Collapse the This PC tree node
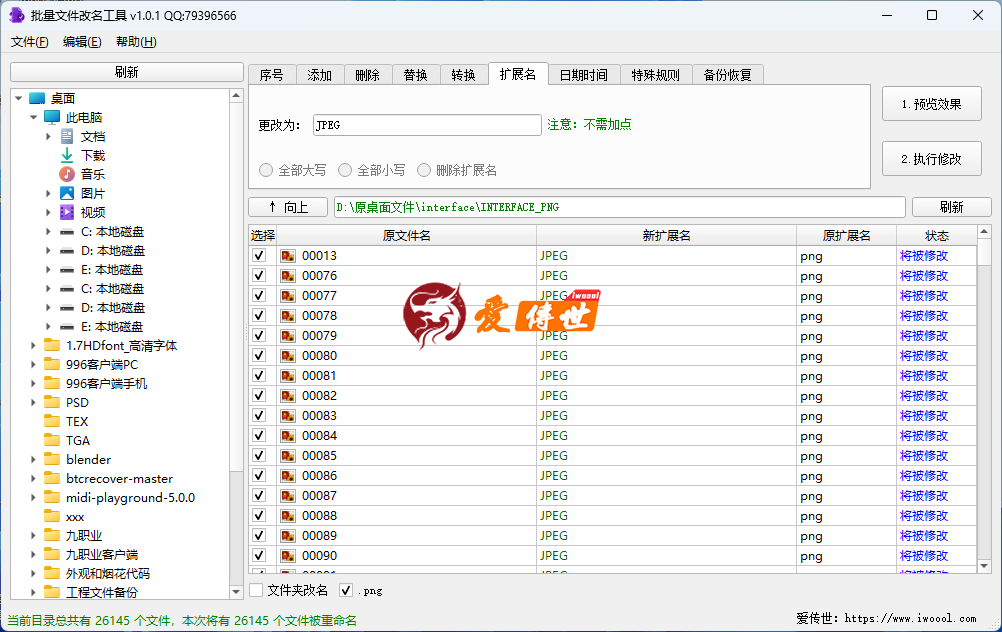1002x632 pixels. click(33, 117)
